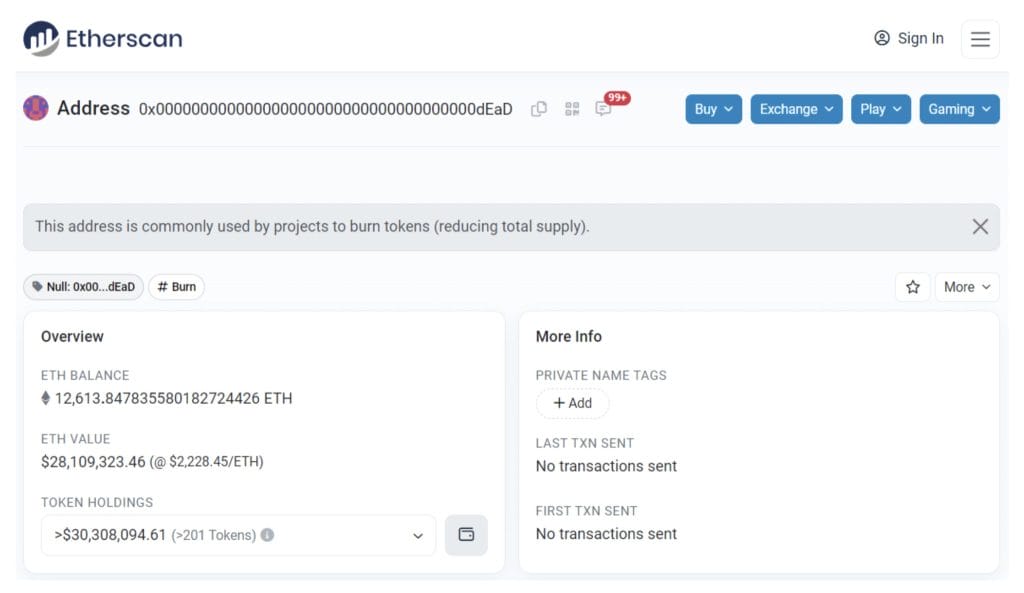Copy the address to clipboard
This screenshot has width=1024, height=593.
click(x=539, y=109)
